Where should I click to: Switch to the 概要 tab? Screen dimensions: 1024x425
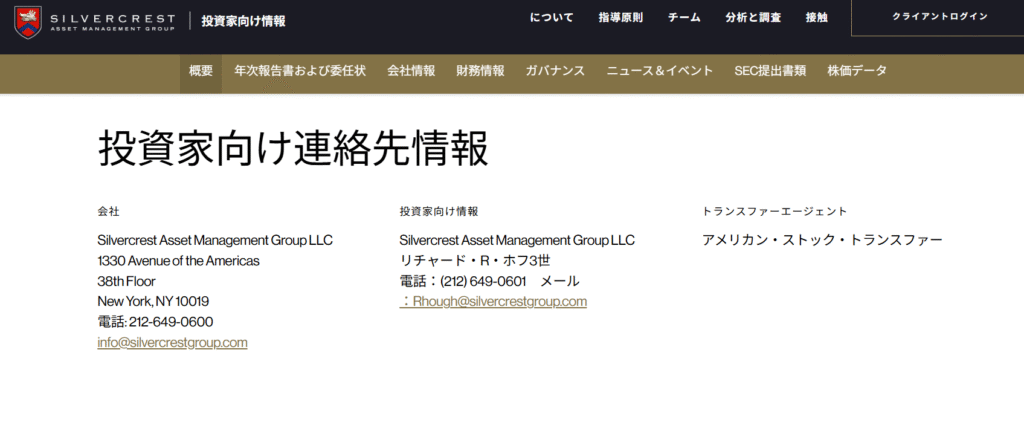(201, 71)
